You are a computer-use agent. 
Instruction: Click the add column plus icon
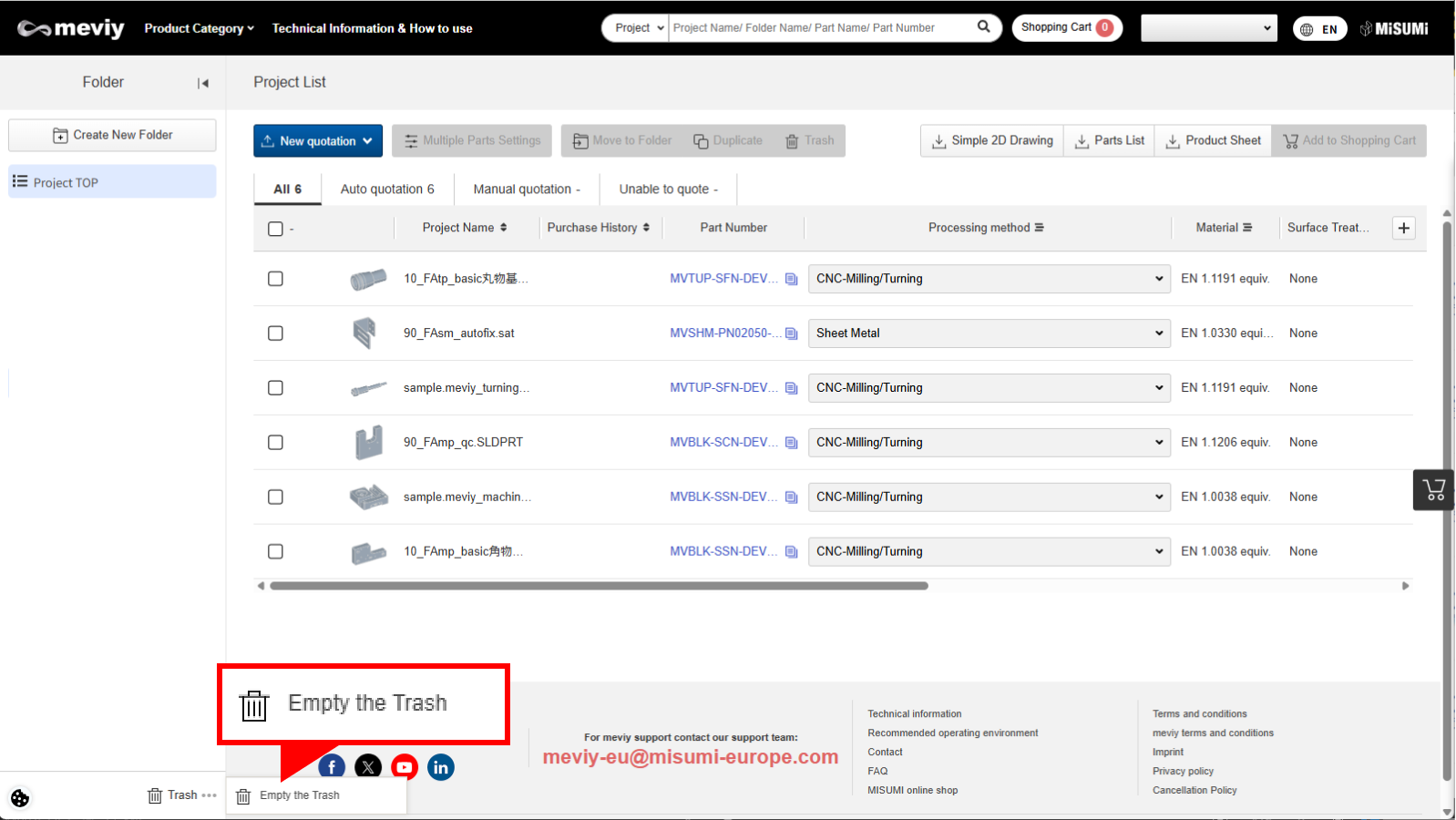(1403, 228)
